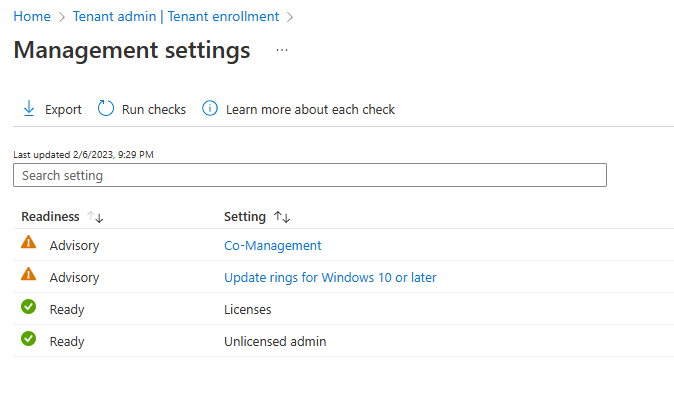Click the chevron after Tenant enrollment breadcrumb
674x396 pixels.
(290, 17)
